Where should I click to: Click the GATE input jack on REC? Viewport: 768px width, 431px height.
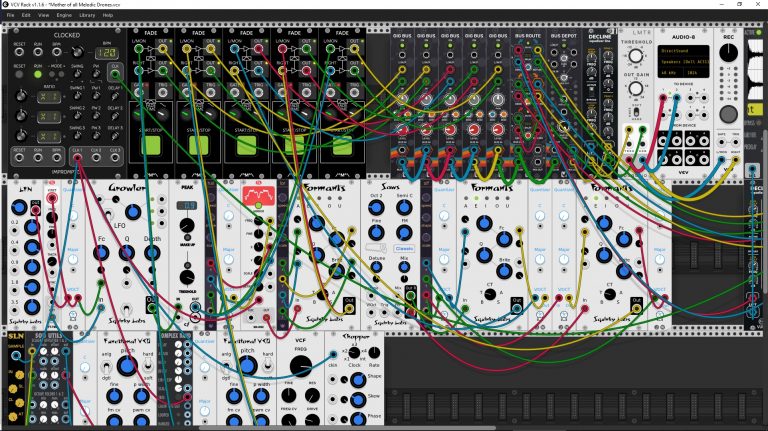[721, 143]
